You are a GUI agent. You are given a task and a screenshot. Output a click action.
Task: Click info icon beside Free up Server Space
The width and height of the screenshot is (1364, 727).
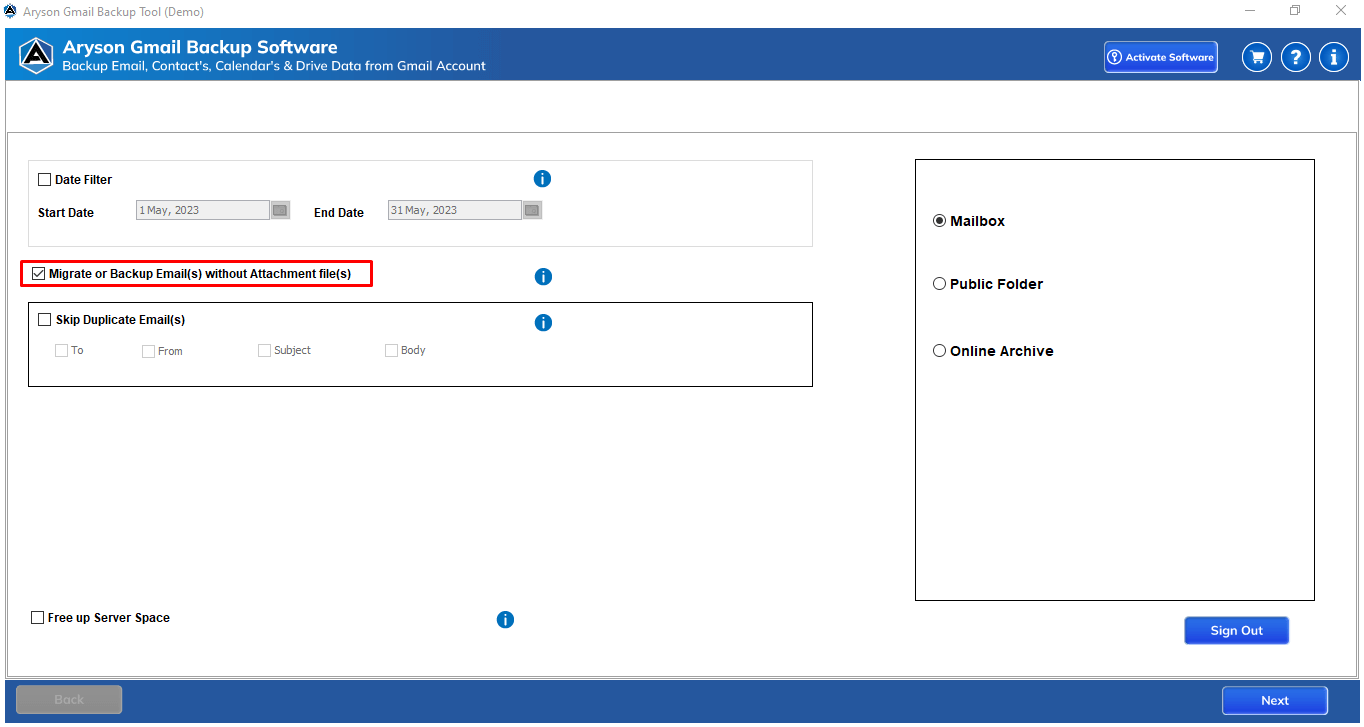pyautogui.click(x=505, y=620)
